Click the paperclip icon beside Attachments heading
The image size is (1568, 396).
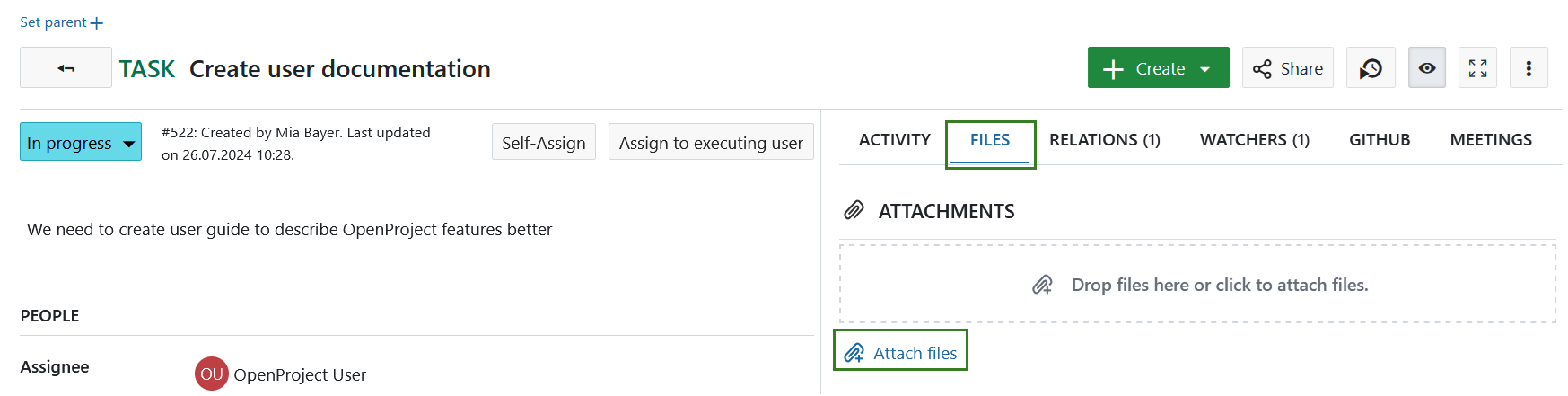point(854,211)
